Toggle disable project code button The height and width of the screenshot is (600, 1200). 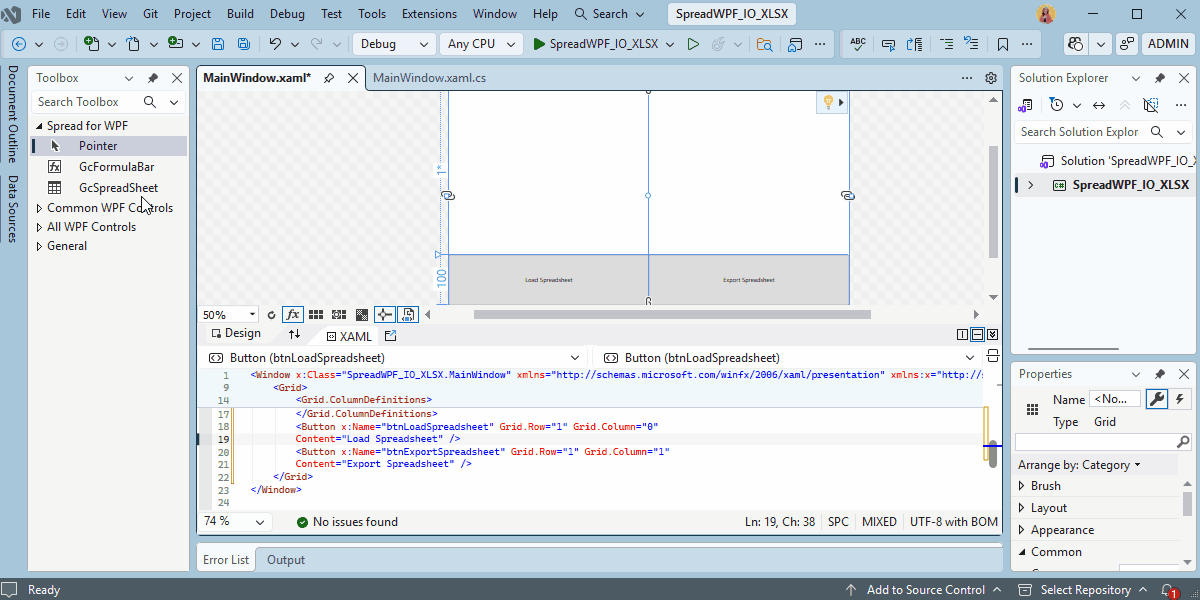[409, 314]
